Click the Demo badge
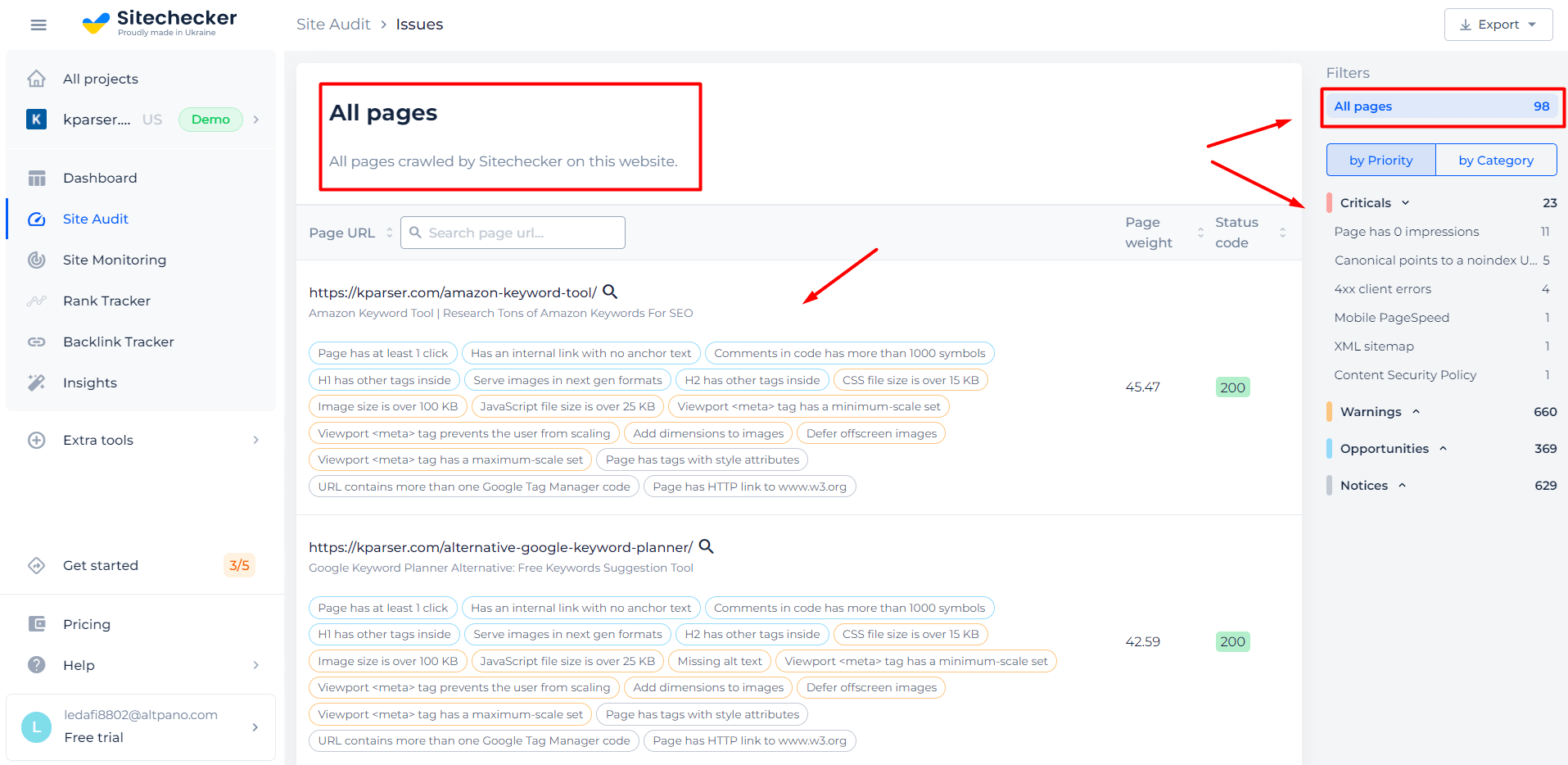Image resolution: width=1568 pixels, height=765 pixels. (210, 120)
